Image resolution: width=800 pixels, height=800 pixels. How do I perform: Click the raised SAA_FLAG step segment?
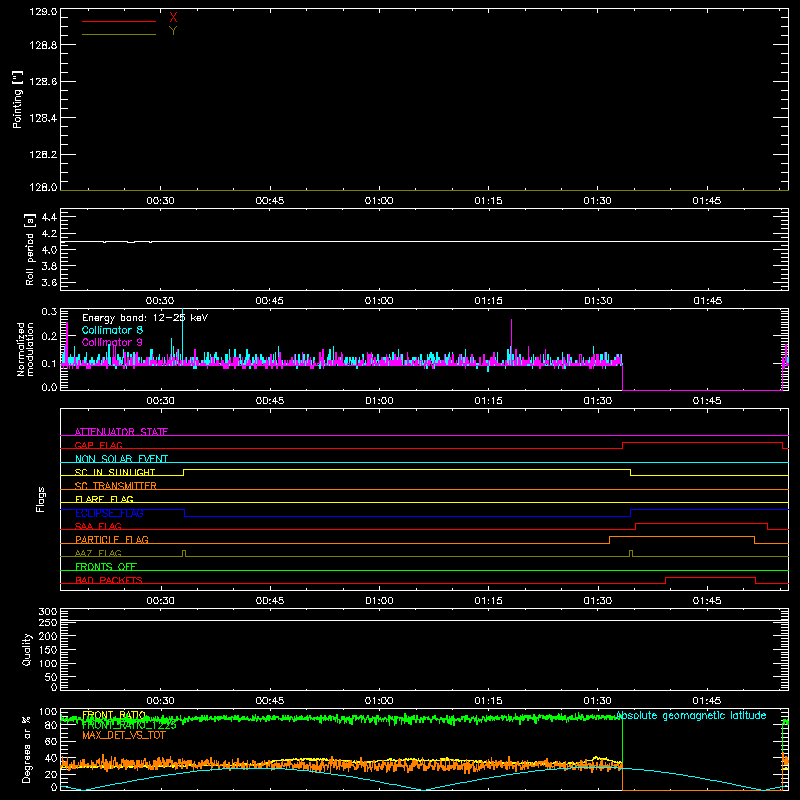702,523
